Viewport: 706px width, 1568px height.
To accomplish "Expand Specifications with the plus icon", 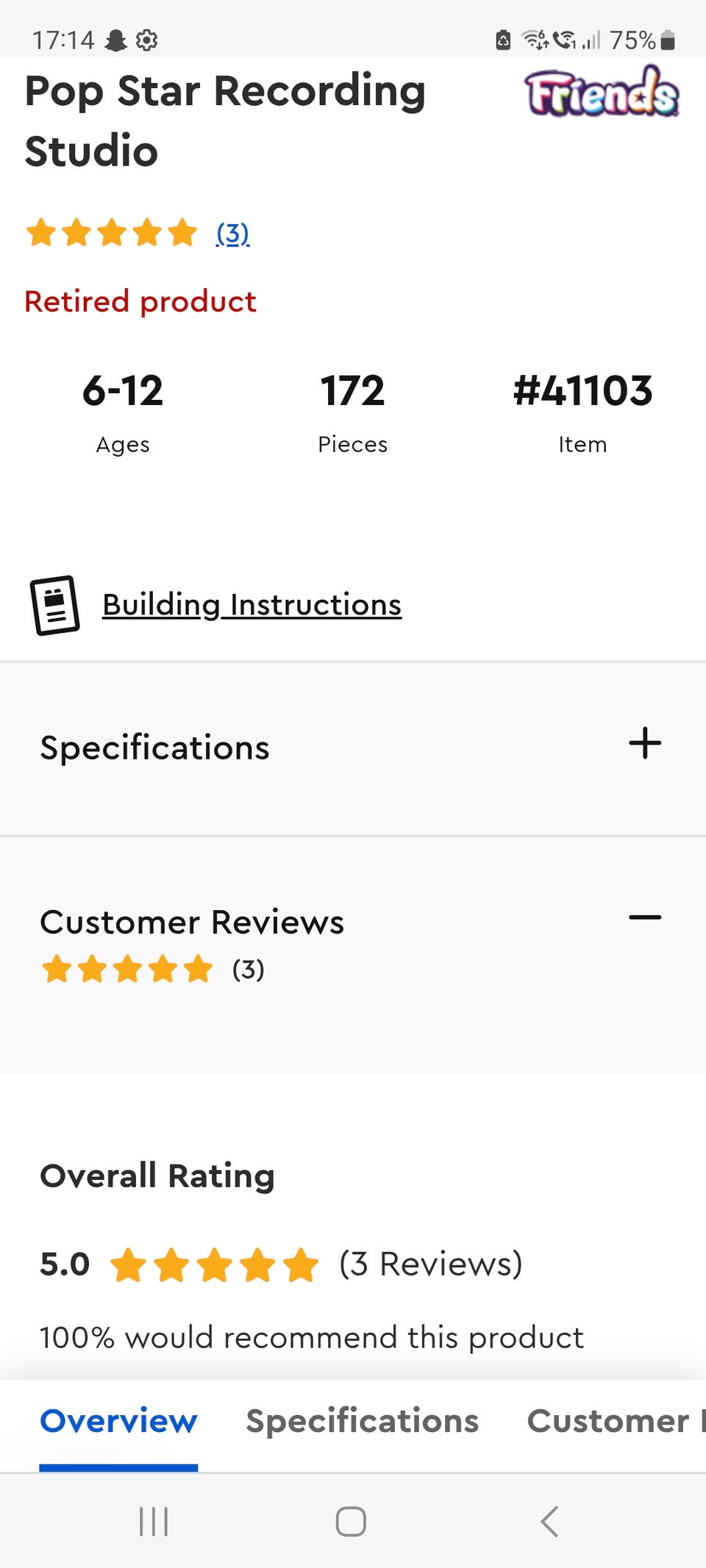I will 645,742.
